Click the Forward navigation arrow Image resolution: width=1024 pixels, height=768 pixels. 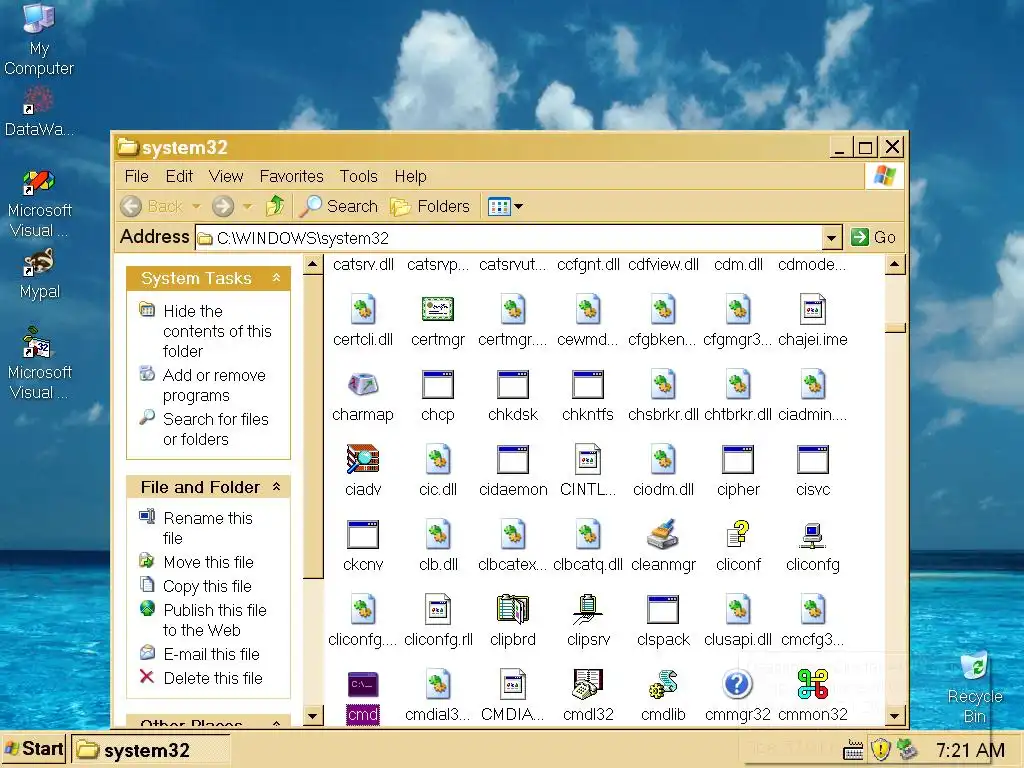pos(223,206)
